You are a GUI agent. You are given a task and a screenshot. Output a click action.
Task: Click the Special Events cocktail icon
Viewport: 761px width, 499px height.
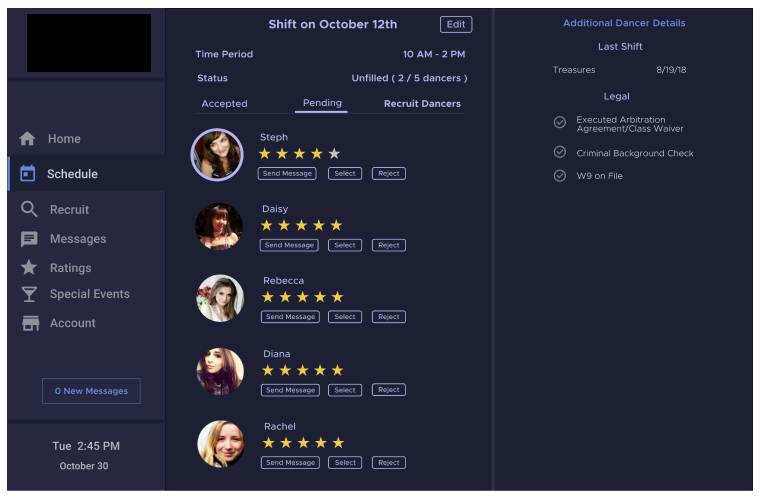tap(29, 294)
